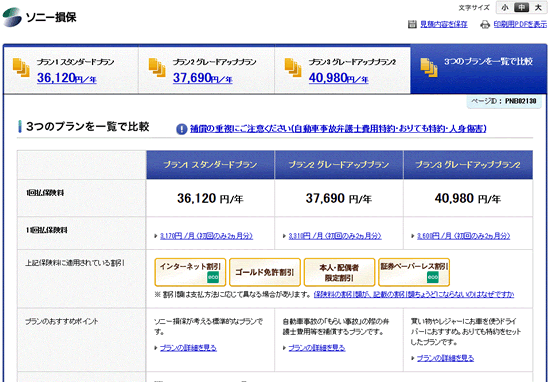Click the 40,980 円/年 table cell

pyautogui.click(x=468, y=198)
